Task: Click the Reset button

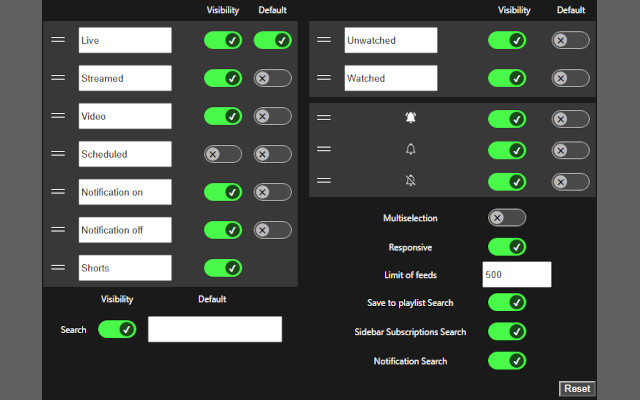Action: pos(577,388)
